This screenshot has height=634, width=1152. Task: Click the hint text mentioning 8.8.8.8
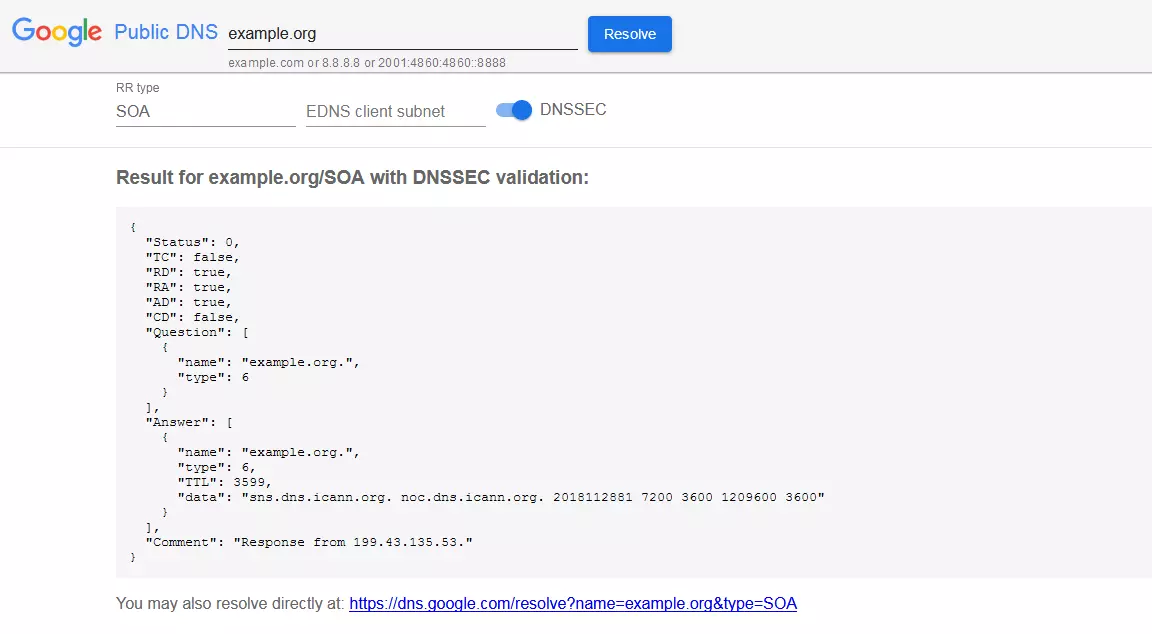coord(367,63)
